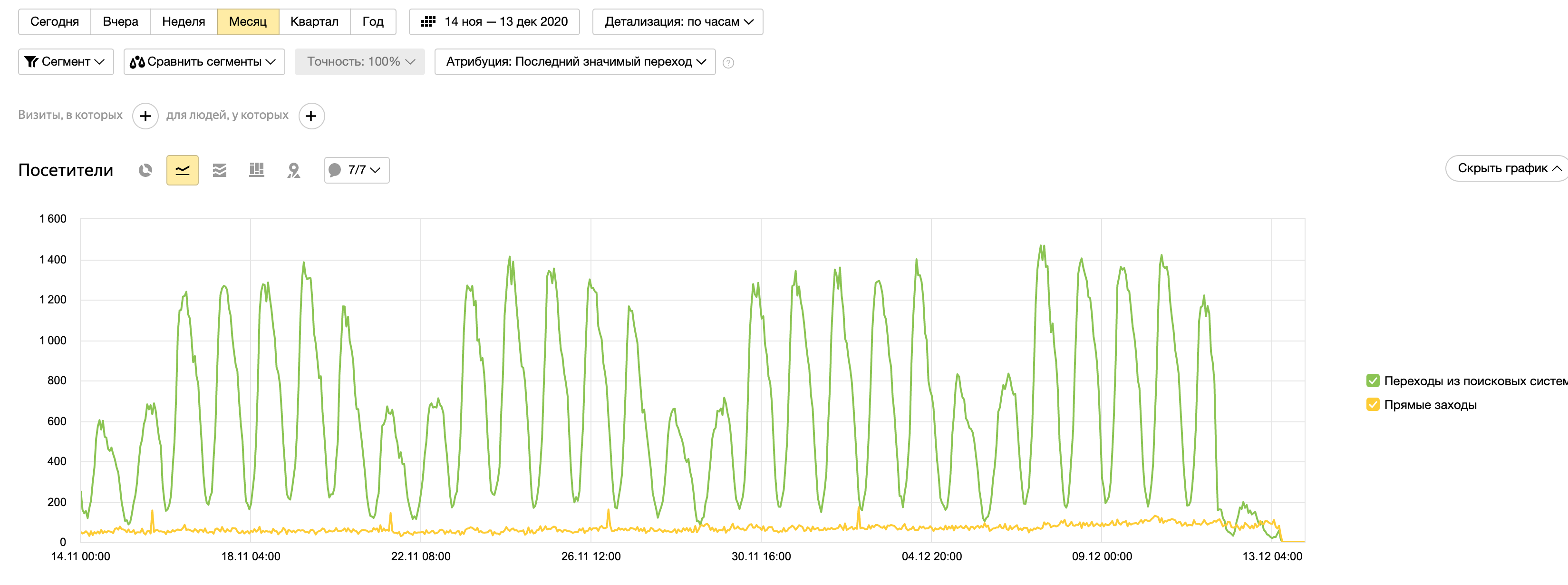Collapse chart with Скрыть график
This screenshot has height=585, width=1568.
1509,169
